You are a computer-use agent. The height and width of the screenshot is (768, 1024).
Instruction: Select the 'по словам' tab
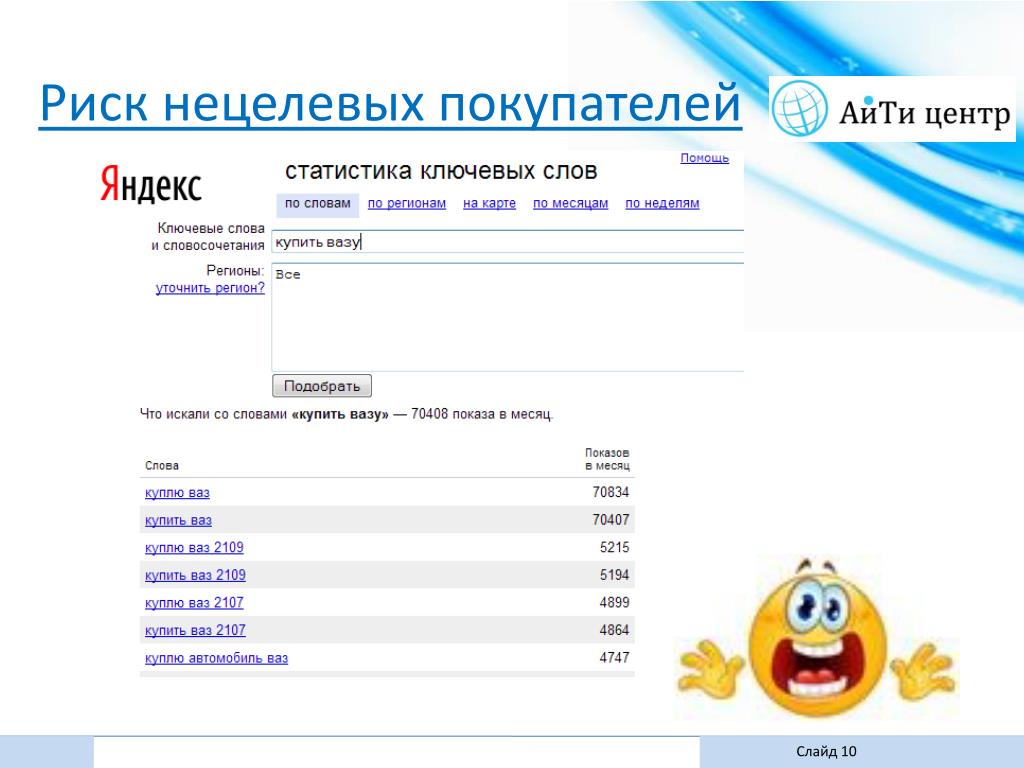tap(317, 204)
